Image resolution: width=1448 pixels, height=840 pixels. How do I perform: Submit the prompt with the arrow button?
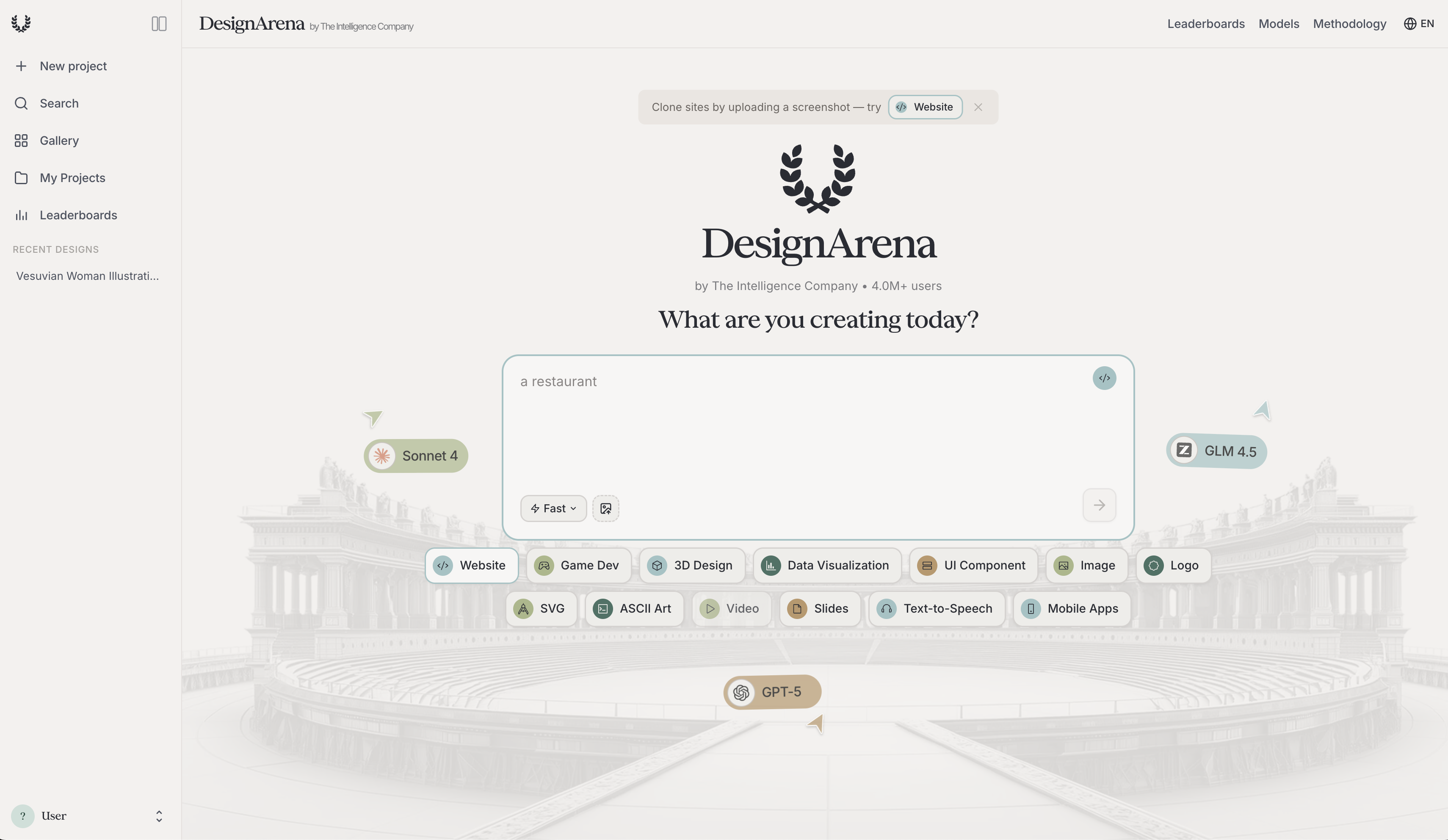(1099, 505)
